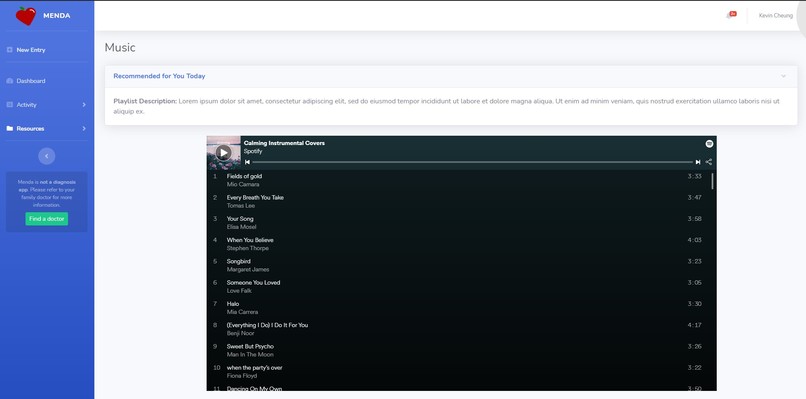
Task: Open the notifications bell icon
Action: coord(729,16)
